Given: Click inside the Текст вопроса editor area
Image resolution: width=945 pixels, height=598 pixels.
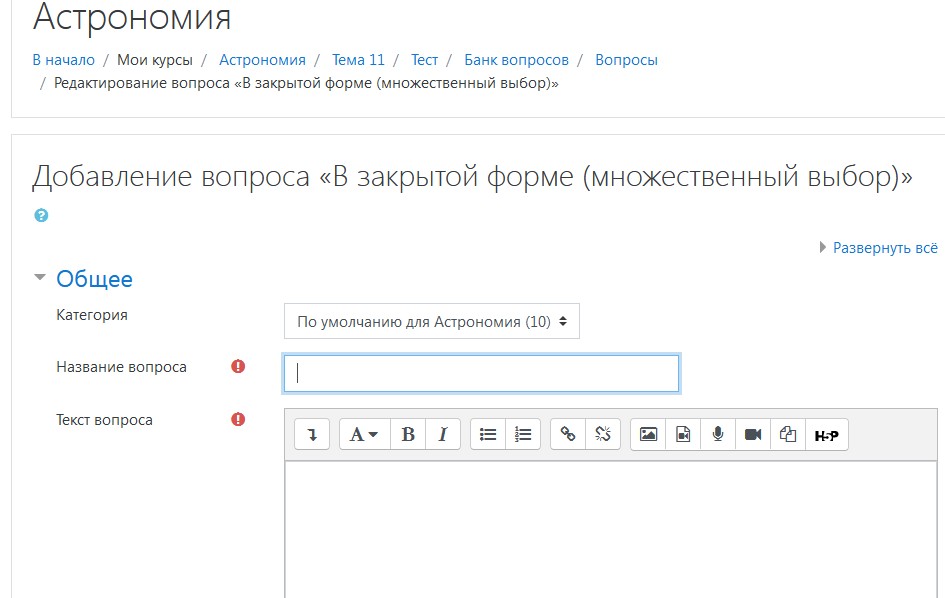Looking at the screenshot, I should click(611, 529).
